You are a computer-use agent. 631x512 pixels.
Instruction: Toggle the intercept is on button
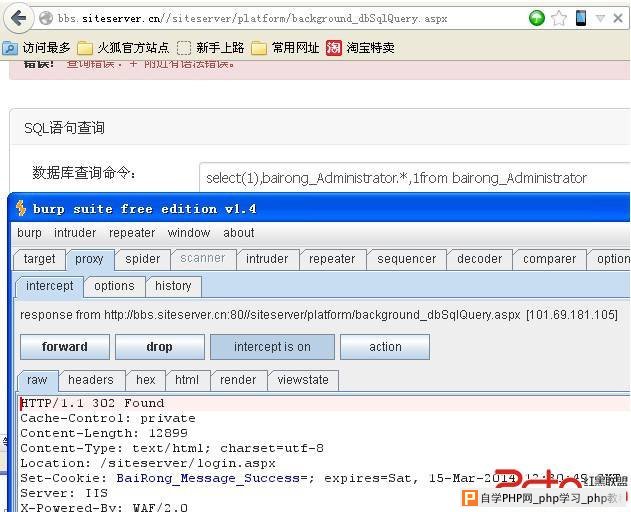[x=272, y=347]
